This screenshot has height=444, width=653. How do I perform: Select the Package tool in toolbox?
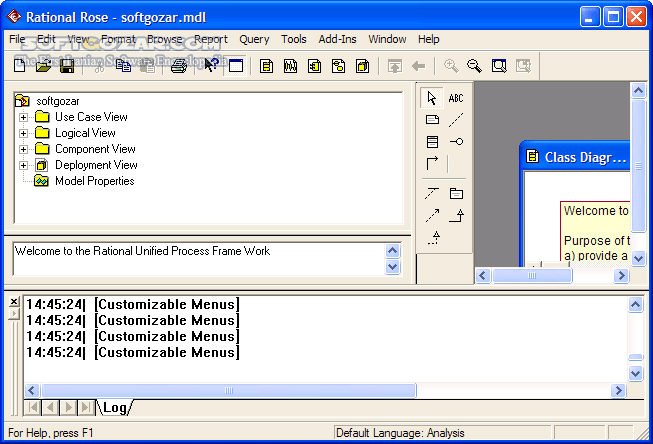[456, 194]
